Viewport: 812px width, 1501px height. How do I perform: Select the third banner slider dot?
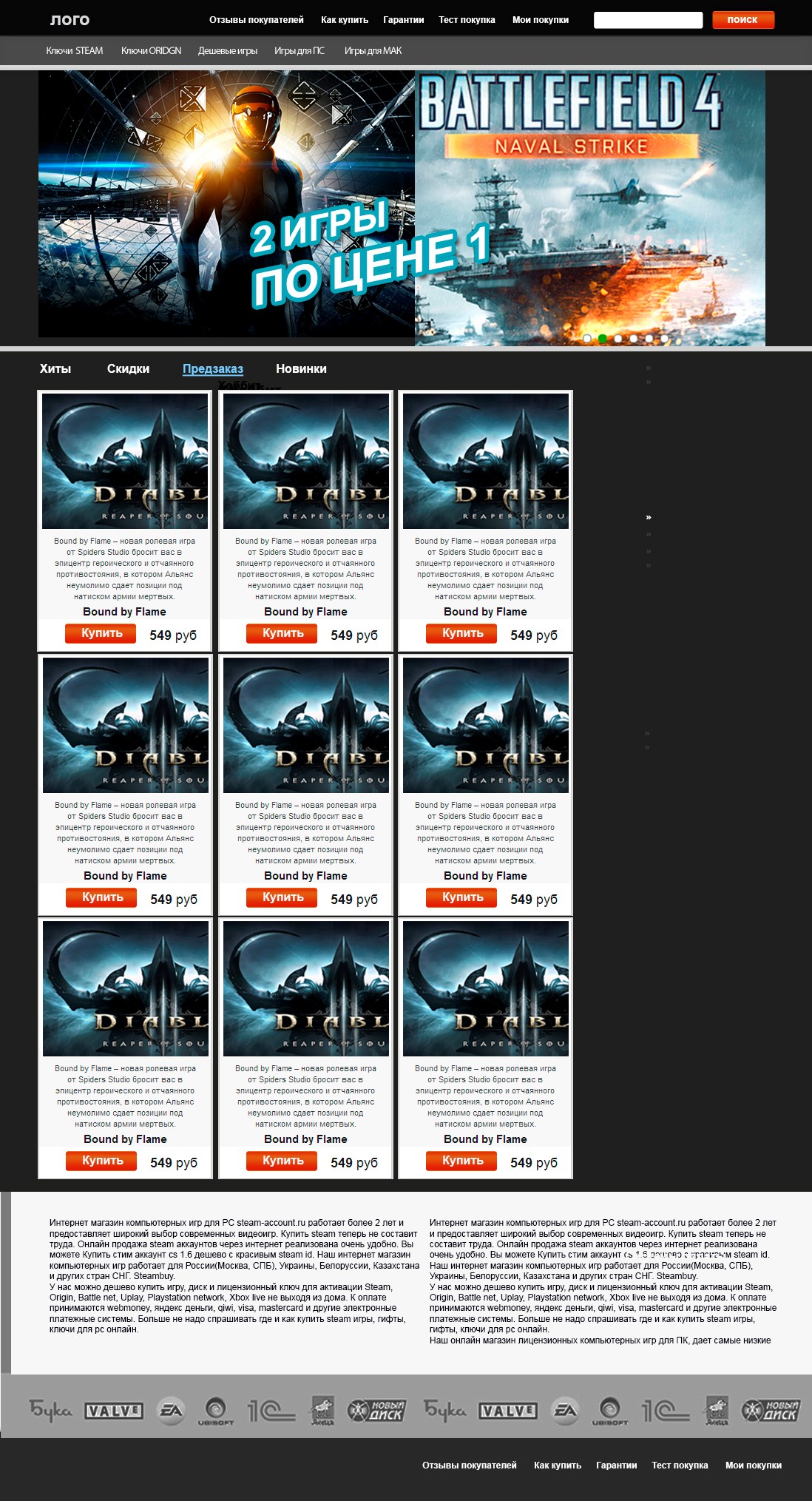[x=618, y=338]
